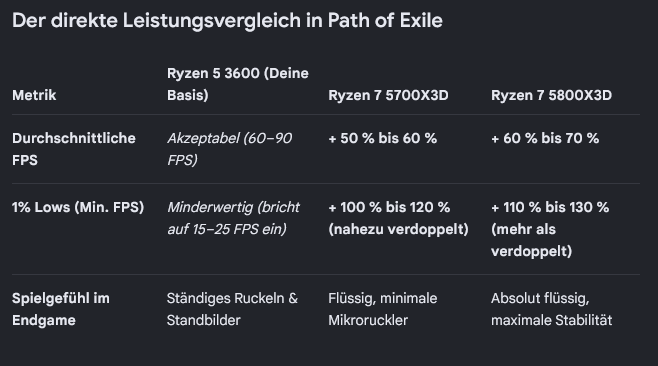
Task: Click the 'Durchschnittliche FPS' row label
Action: click(73, 149)
